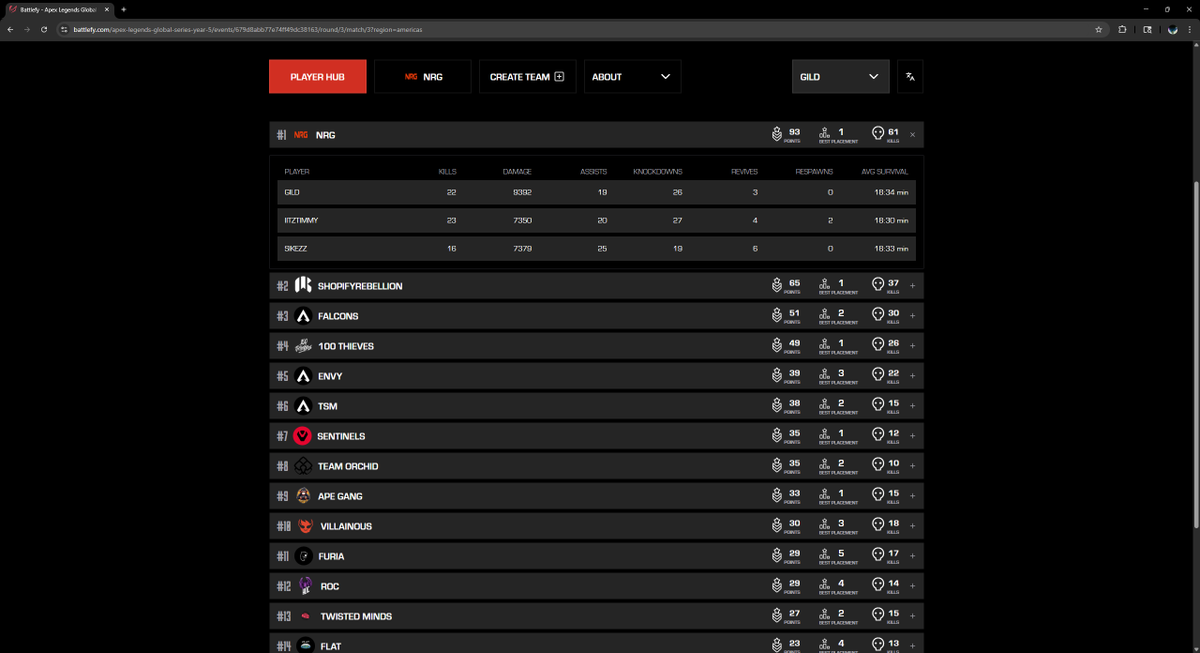The height and width of the screenshot is (653, 1200).
Task: Expand the Sentinels team row
Action: (912, 437)
